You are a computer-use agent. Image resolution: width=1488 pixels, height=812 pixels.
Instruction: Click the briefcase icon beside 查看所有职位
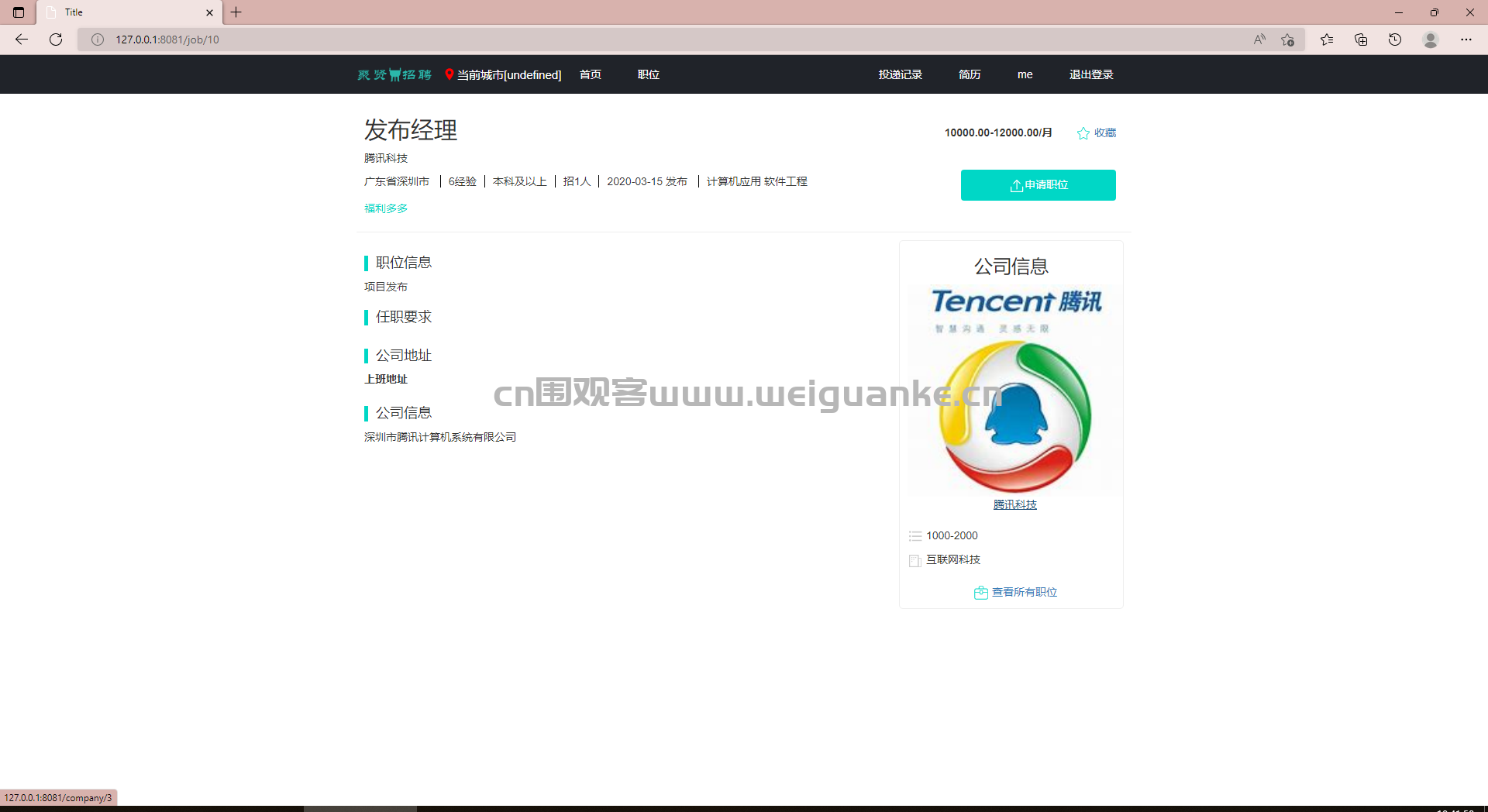click(x=981, y=592)
